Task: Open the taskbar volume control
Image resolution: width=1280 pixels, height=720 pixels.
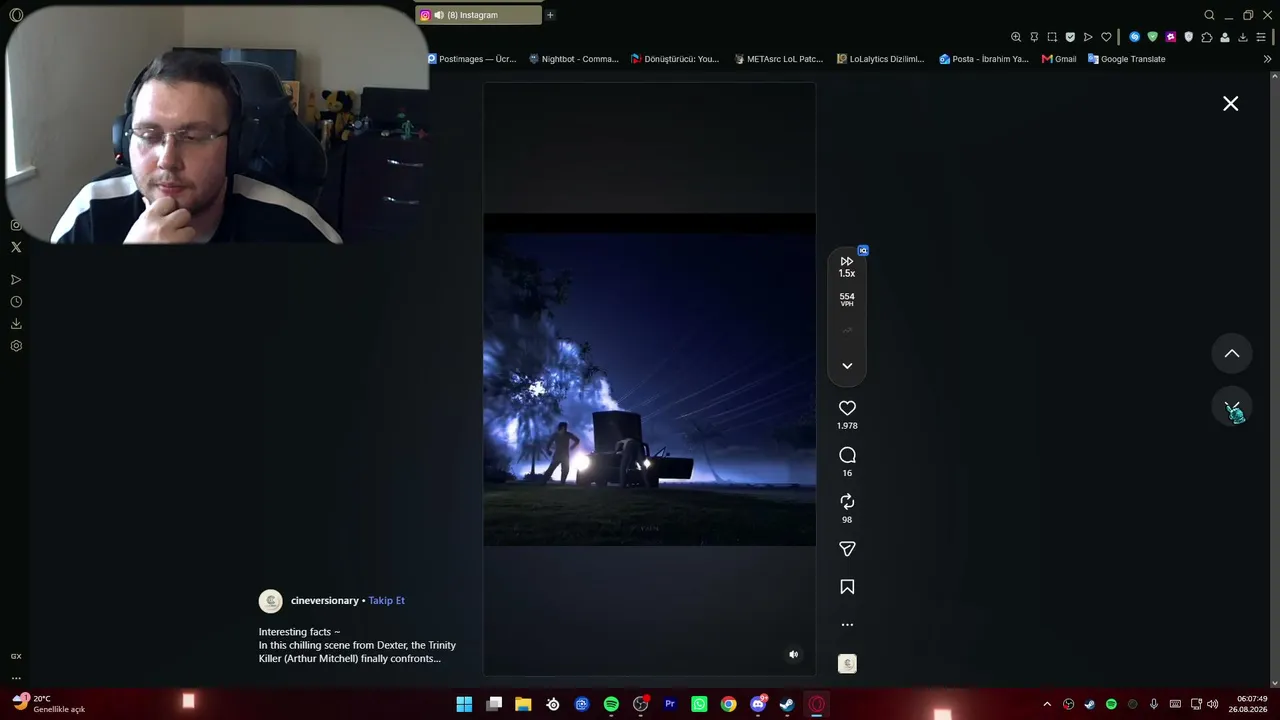Action: pyautogui.click(x=1215, y=704)
